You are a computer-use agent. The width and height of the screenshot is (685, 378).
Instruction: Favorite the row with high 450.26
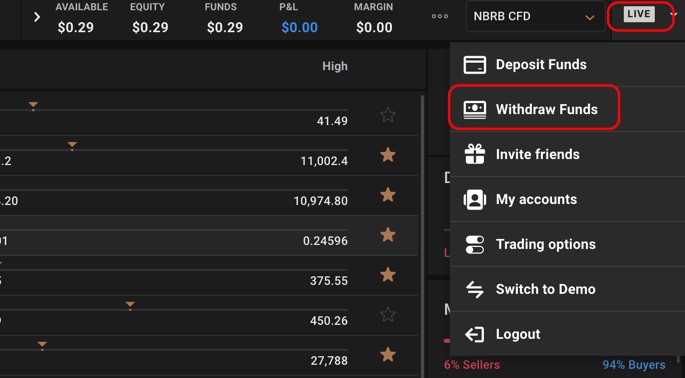pyautogui.click(x=388, y=315)
